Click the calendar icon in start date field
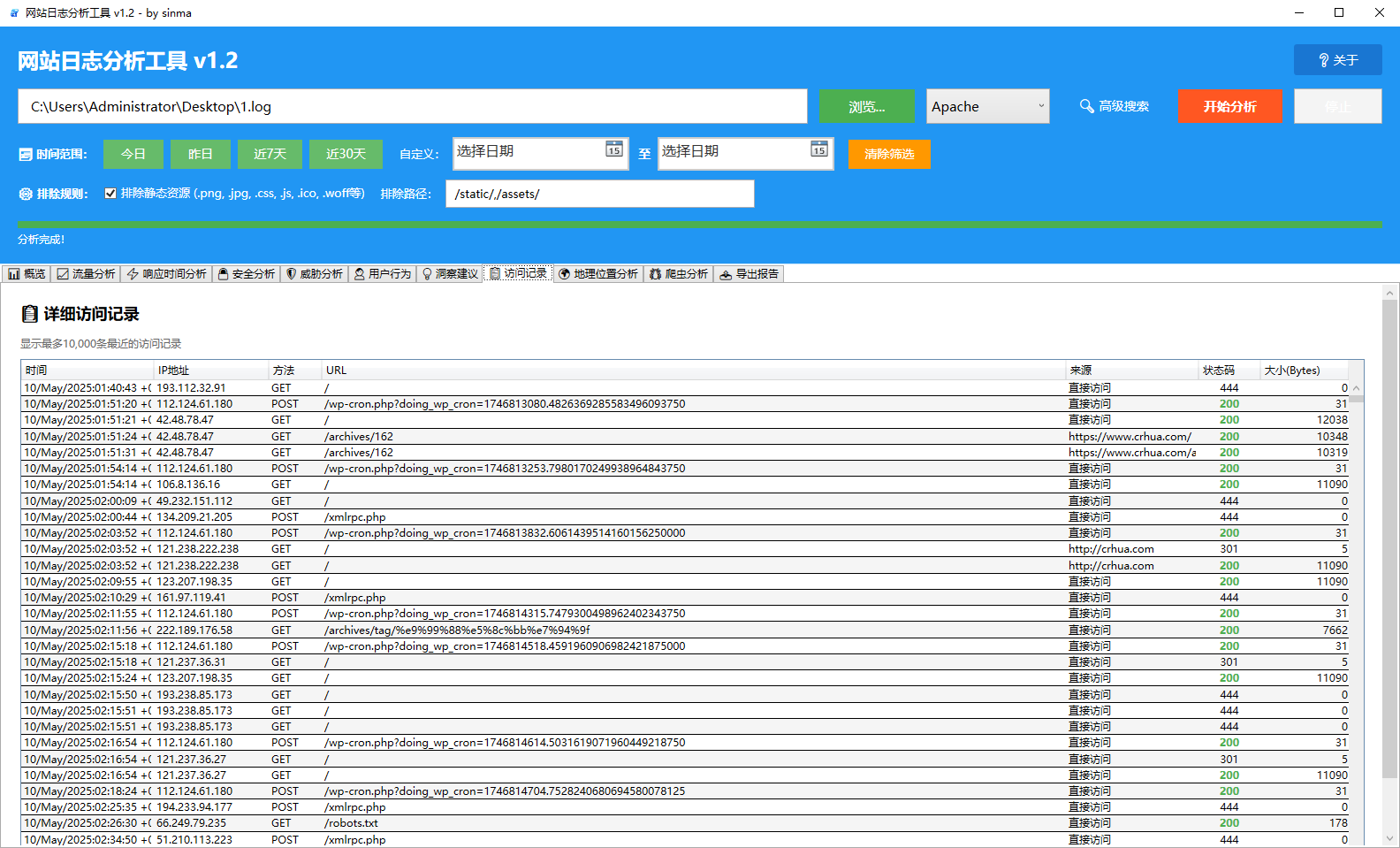 [613, 149]
